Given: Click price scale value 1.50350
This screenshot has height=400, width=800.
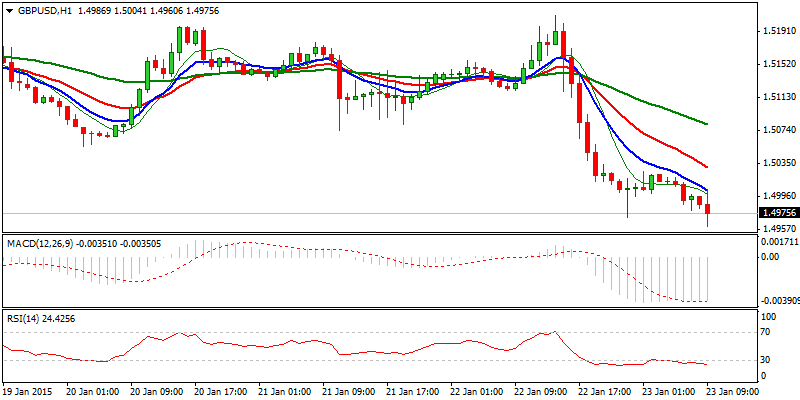Looking at the screenshot, I should click(x=779, y=163).
